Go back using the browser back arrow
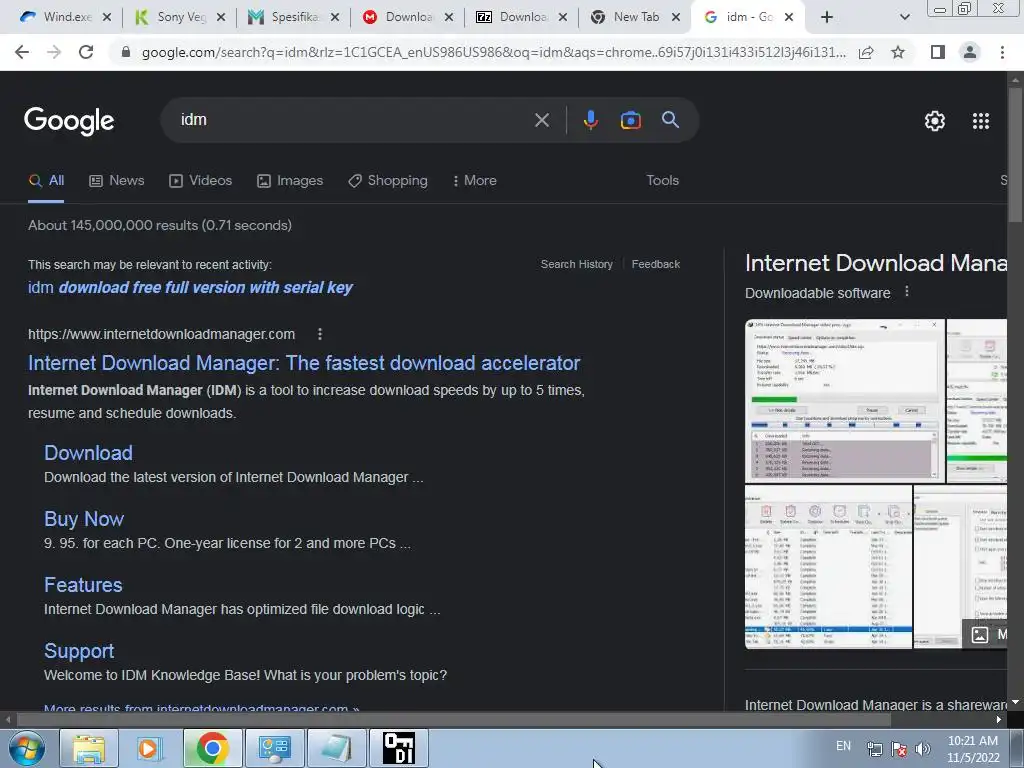 point(22,52)
